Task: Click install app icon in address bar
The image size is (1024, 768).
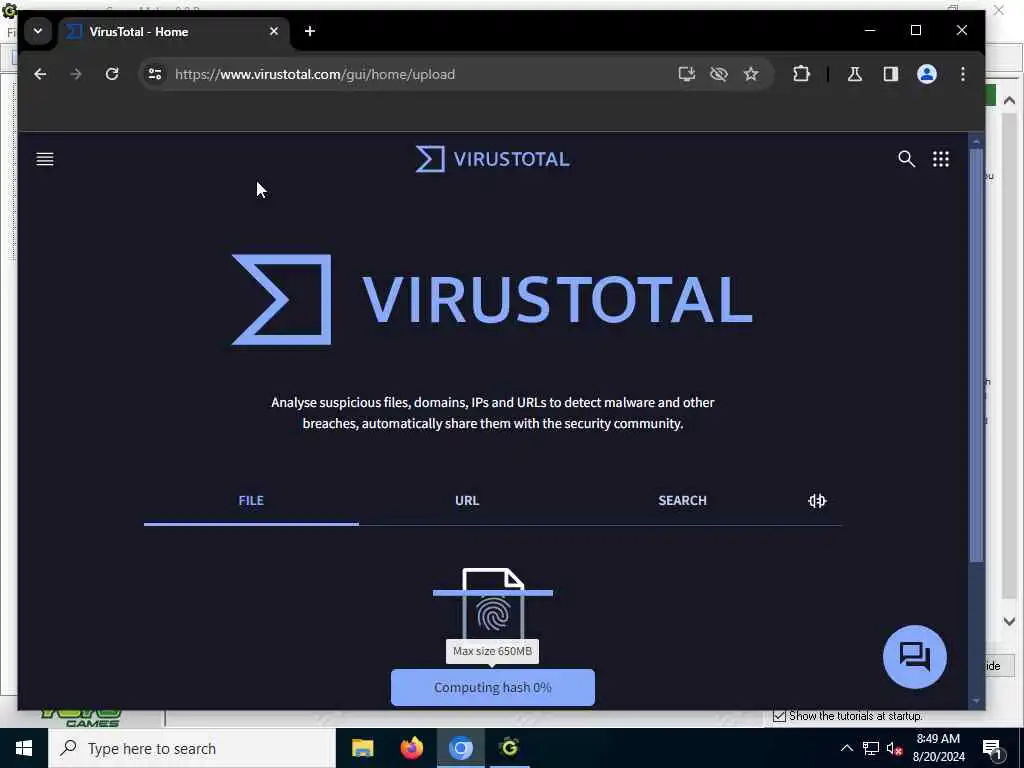Action: click(686, 74)
